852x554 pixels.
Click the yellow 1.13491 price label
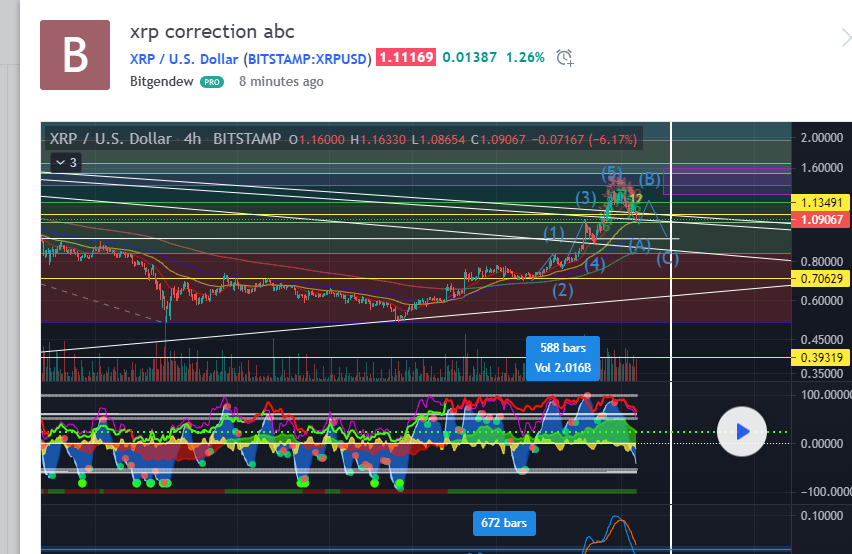819,203
